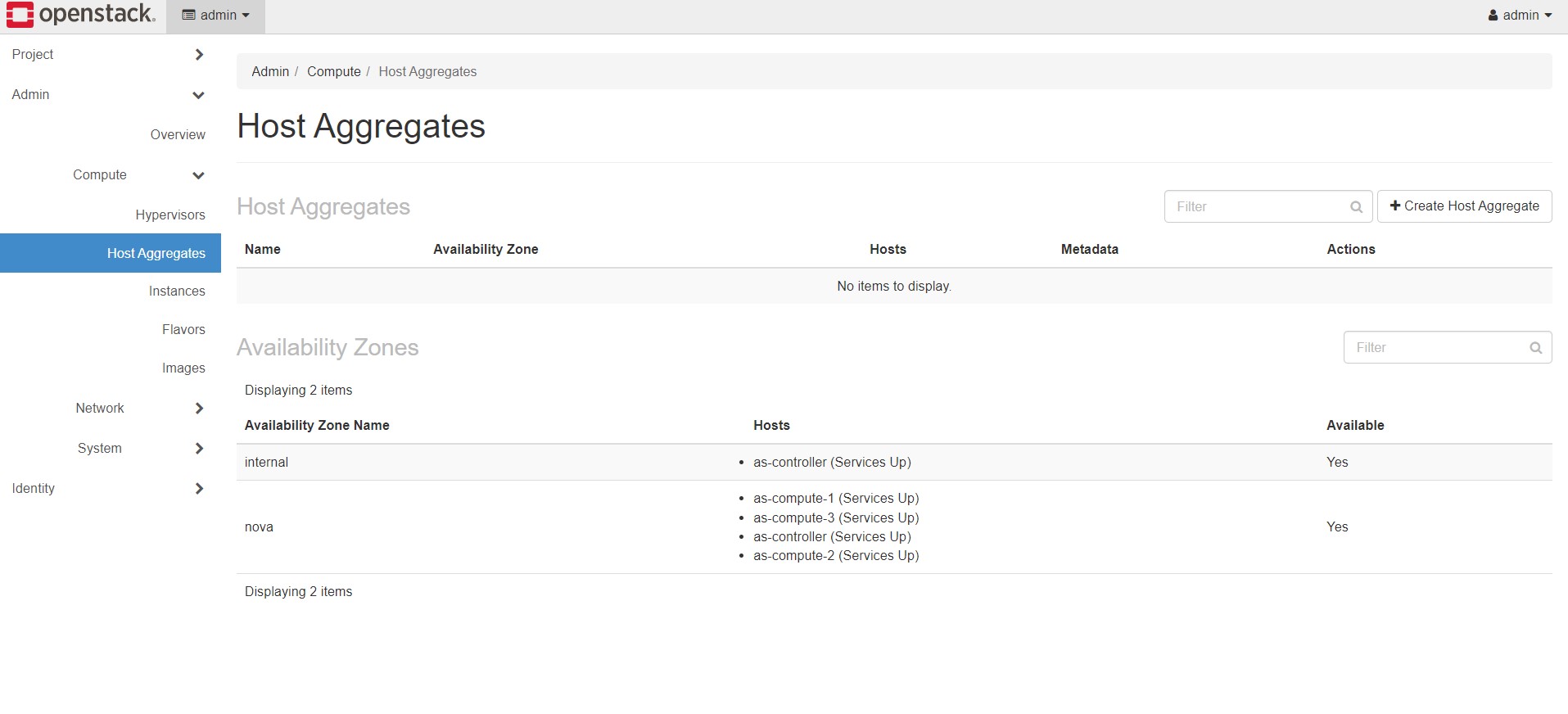Expand the Network submenu chevron
Screen dimensions: 1568x714
(x=199, y=409)
